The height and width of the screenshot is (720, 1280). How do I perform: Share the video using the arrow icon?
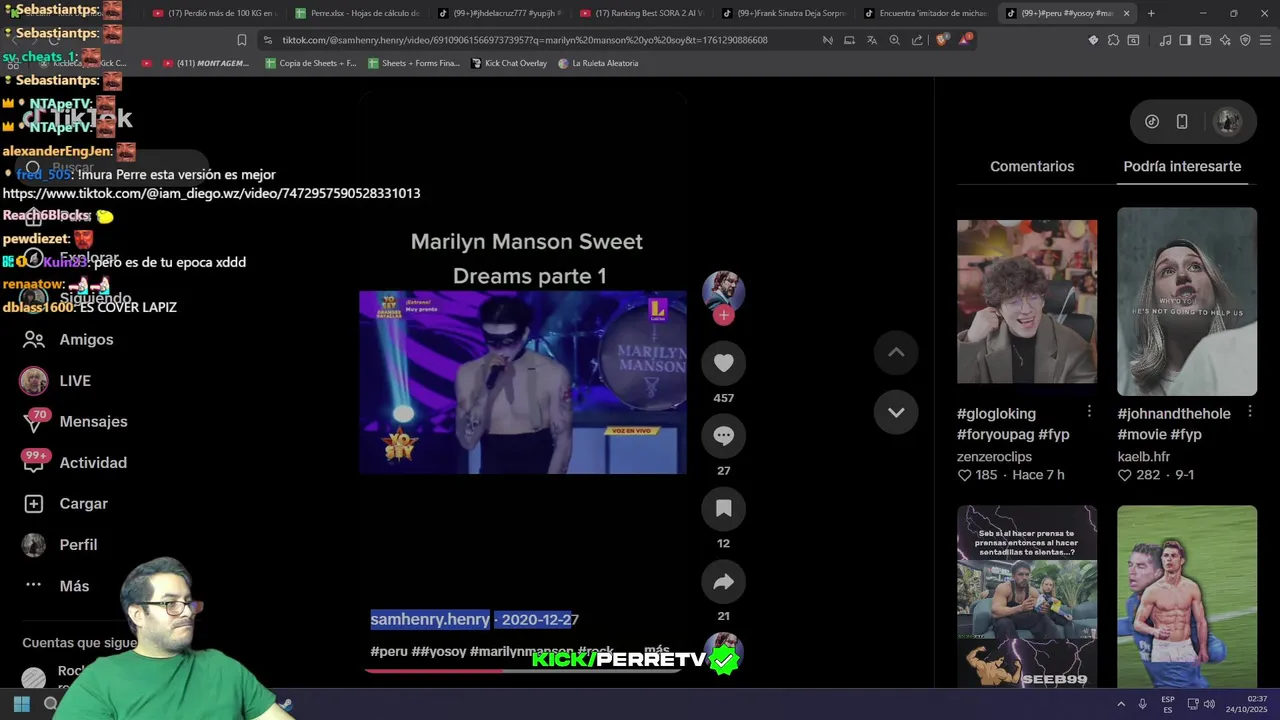[x=723, y=582]
